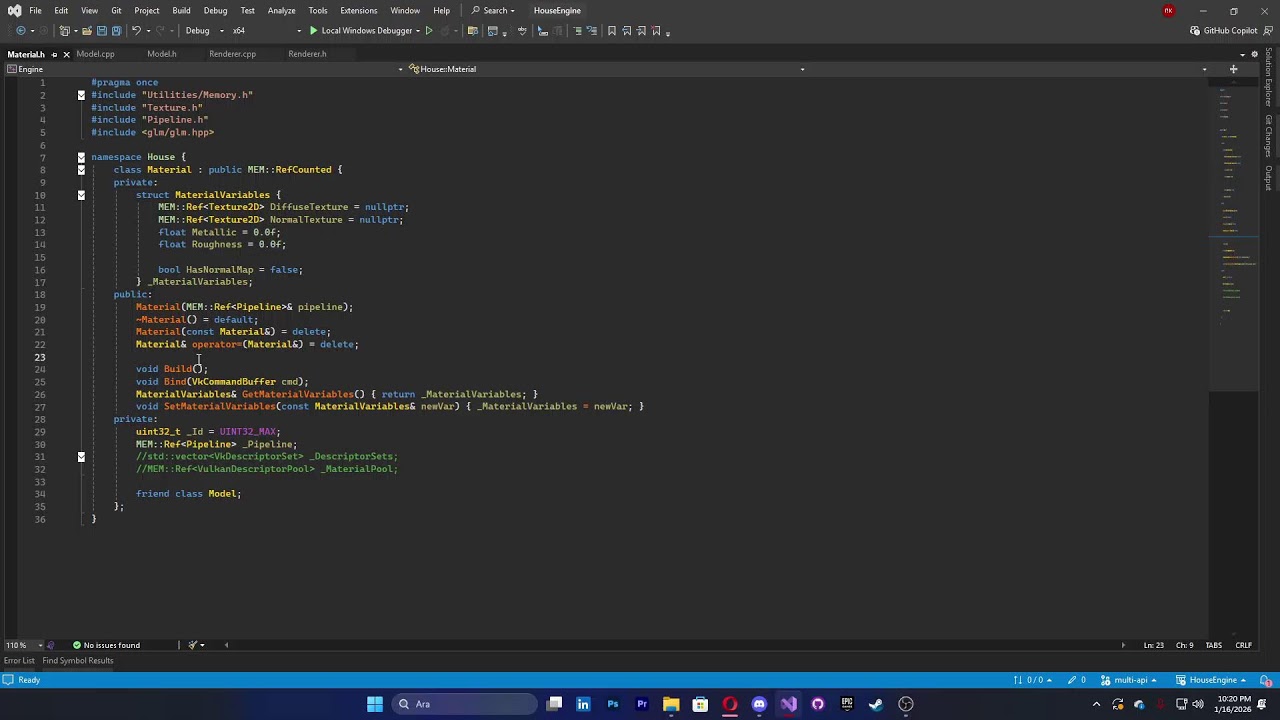
Task: Collapse the MaterialVariables struct block
Action: tap(81, 195)
